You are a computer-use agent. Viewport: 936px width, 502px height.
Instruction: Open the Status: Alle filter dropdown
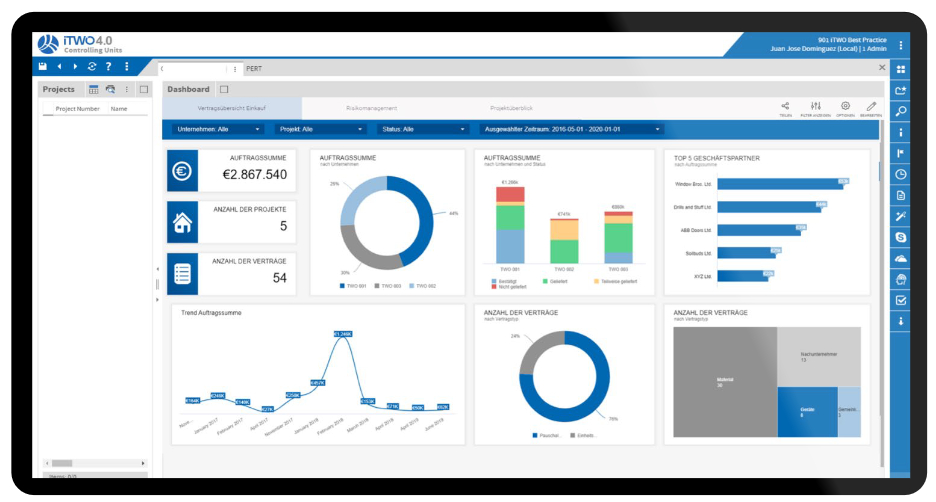click(421, 129)
